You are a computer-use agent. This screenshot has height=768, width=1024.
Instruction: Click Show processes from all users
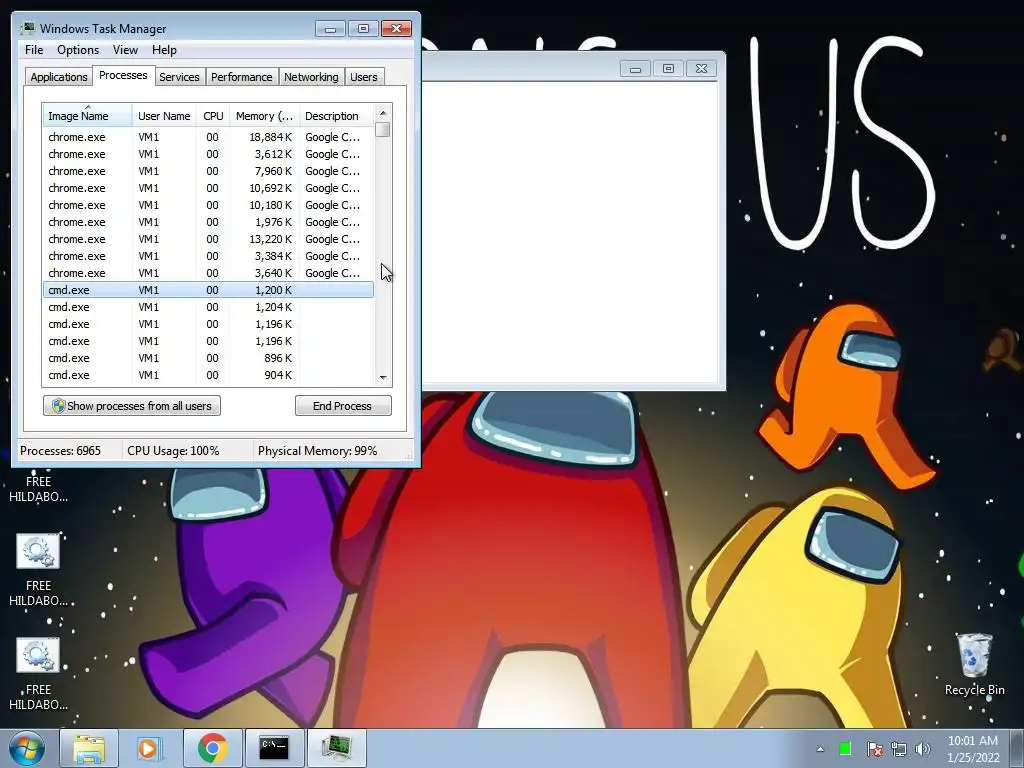pyautogui.click(x=132, y=406)
